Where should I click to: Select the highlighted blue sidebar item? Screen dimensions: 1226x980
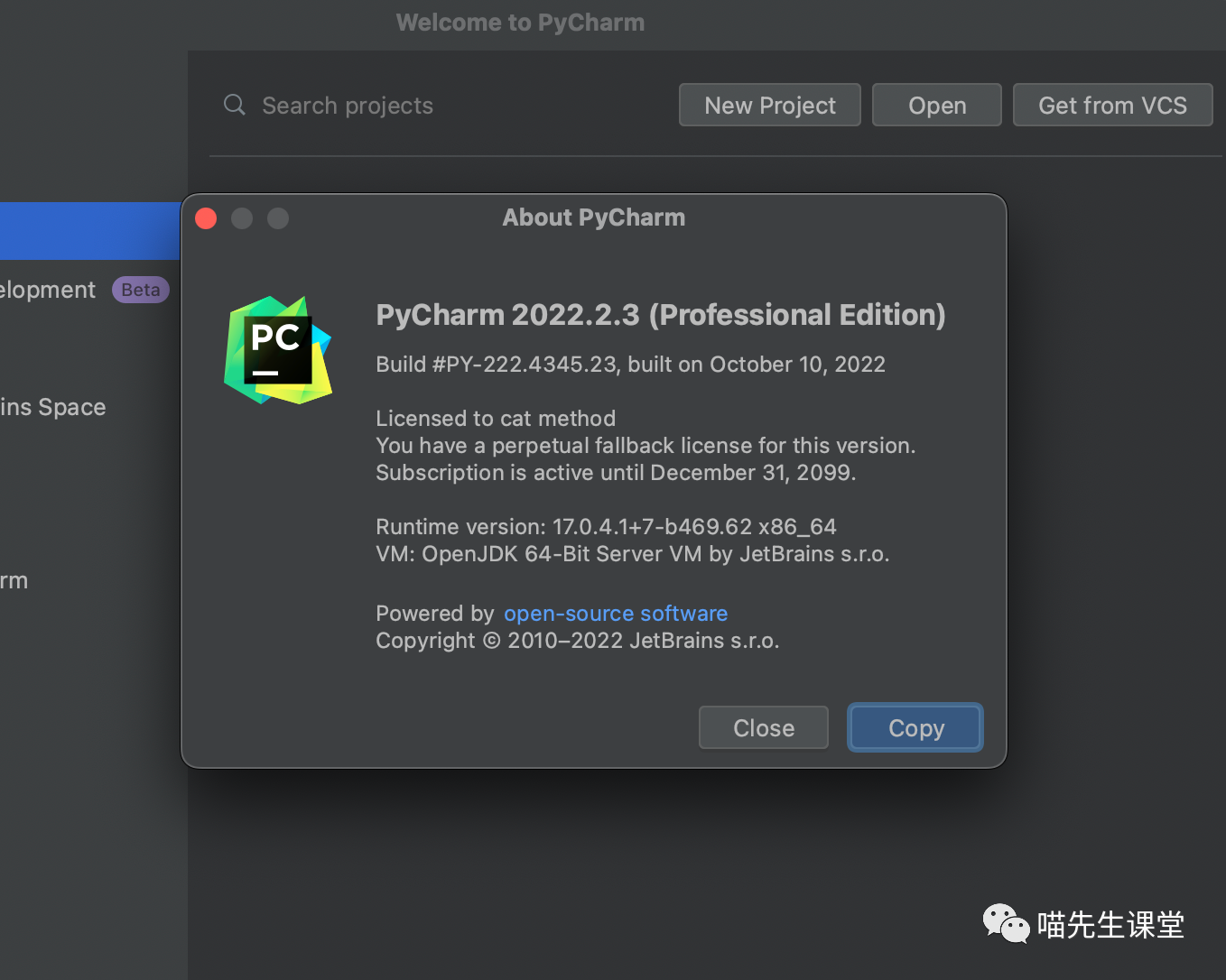coord(90,231)
